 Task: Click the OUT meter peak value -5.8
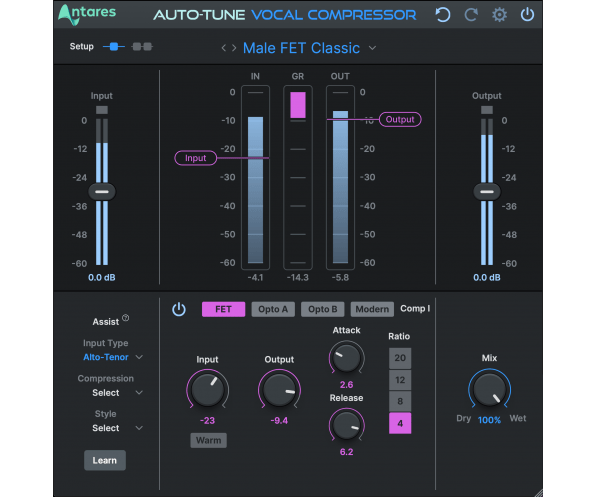340,278
